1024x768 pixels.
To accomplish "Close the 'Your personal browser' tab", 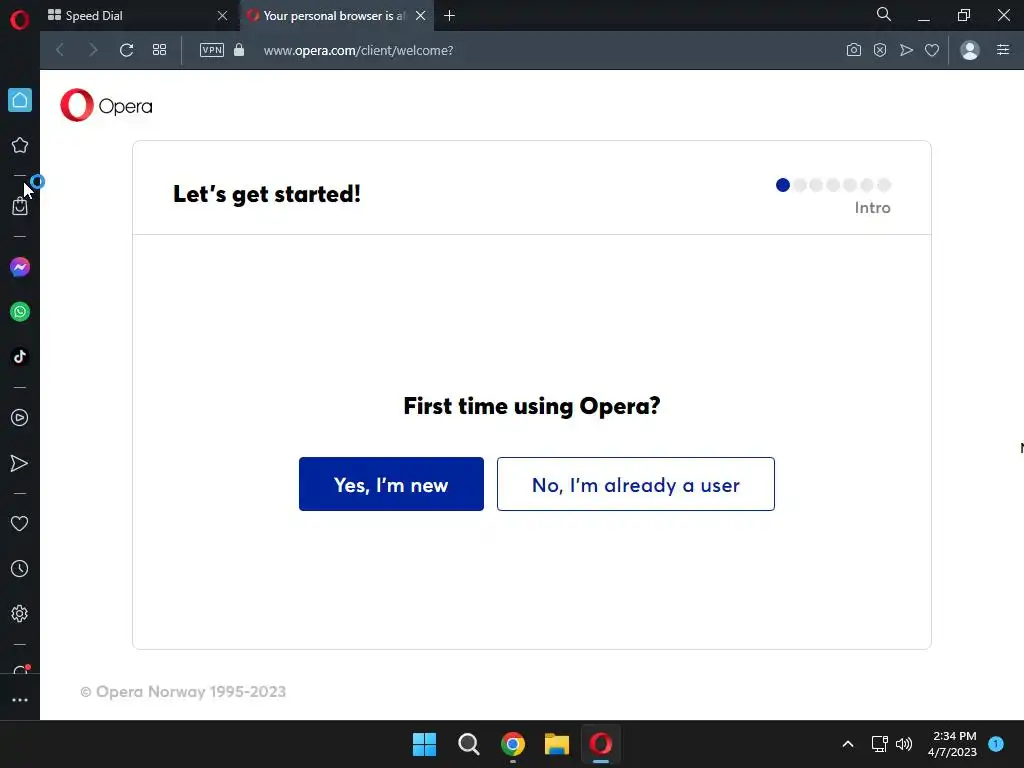I will (421, 16).
